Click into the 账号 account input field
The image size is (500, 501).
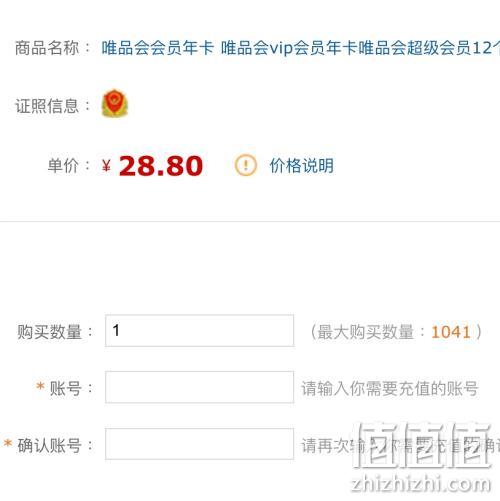pyautogui.click(x=199, y=387)
